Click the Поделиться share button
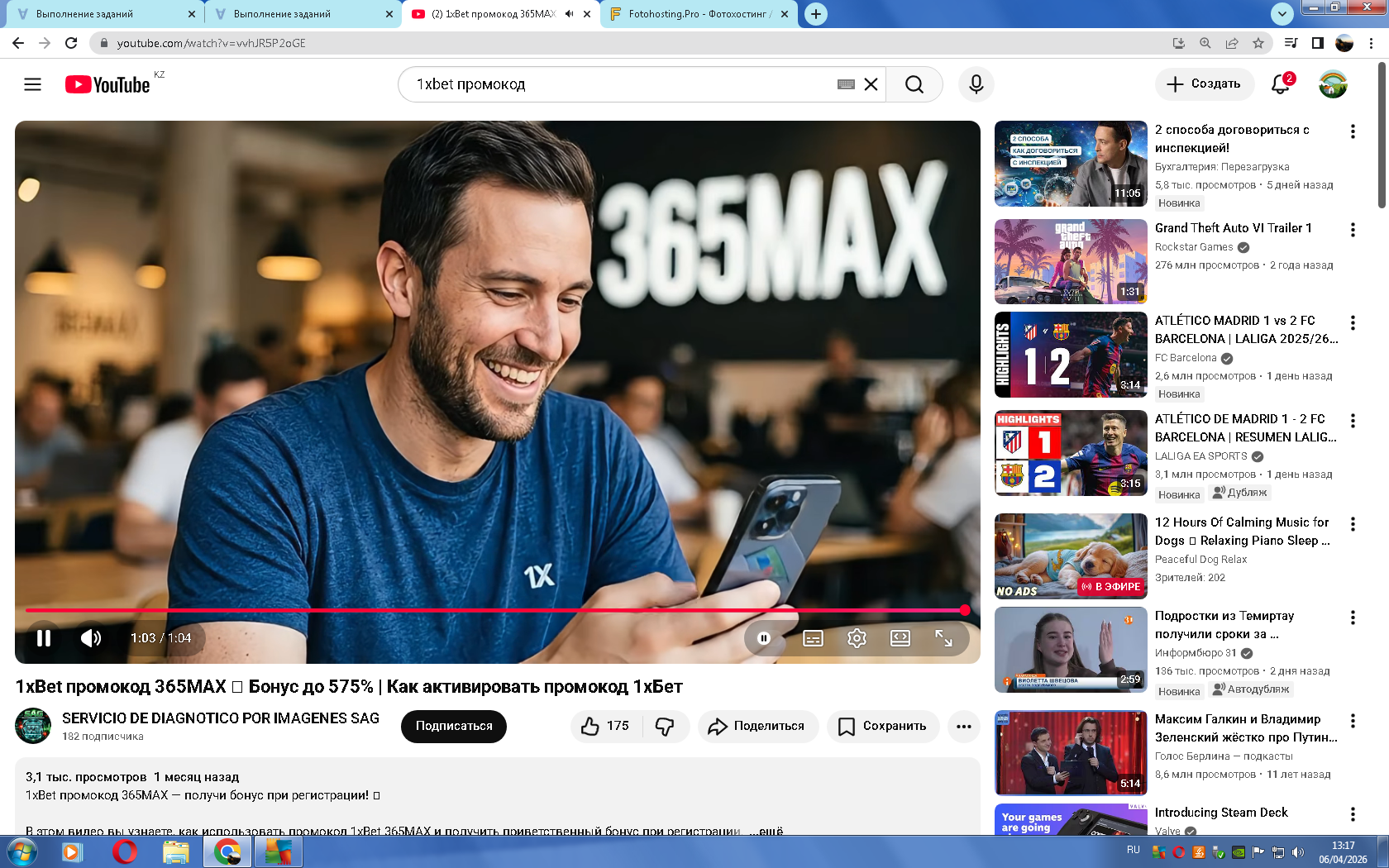Image resolution: width=1389 pixels, height=868 pixels. 757,727
